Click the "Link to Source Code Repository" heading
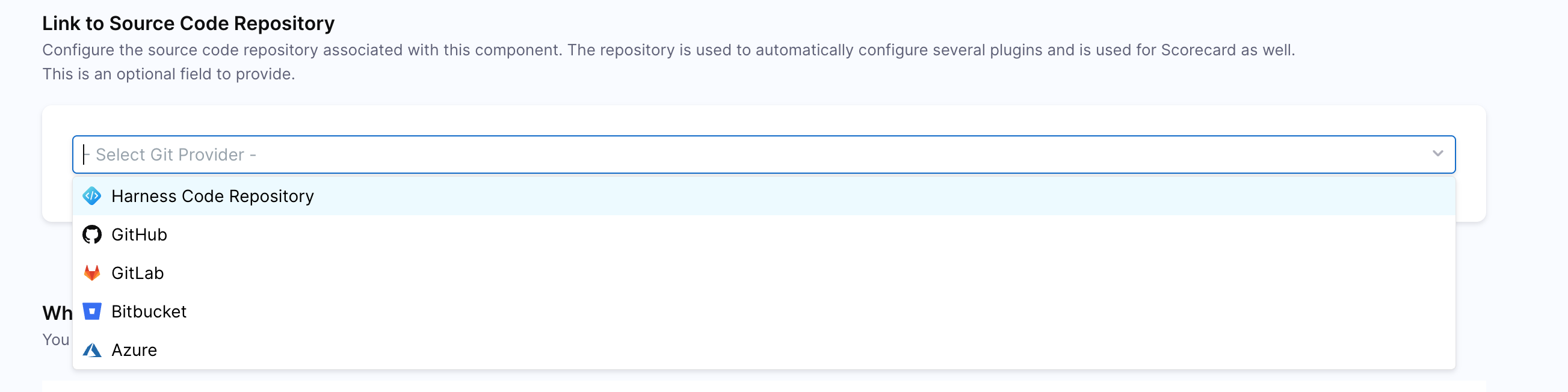1568x392 pixels. (188, 23)
